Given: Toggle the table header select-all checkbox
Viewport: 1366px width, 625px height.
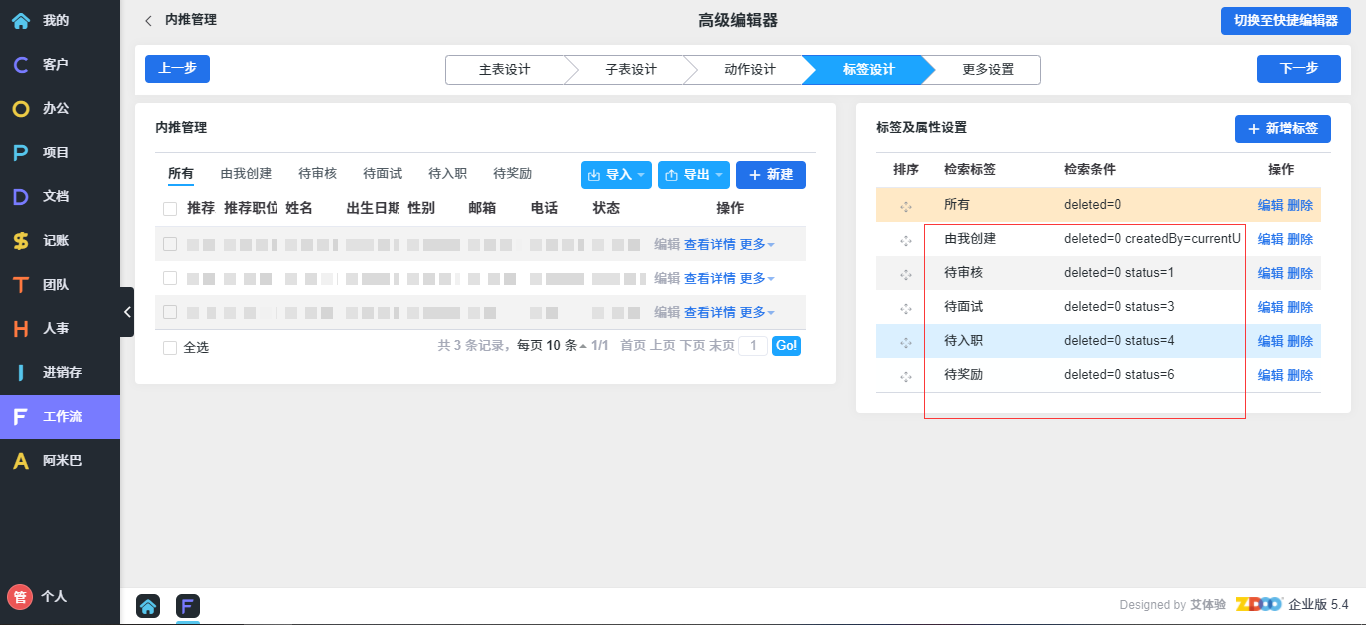Looking at the screenshot, I should (x=170, y=209).
